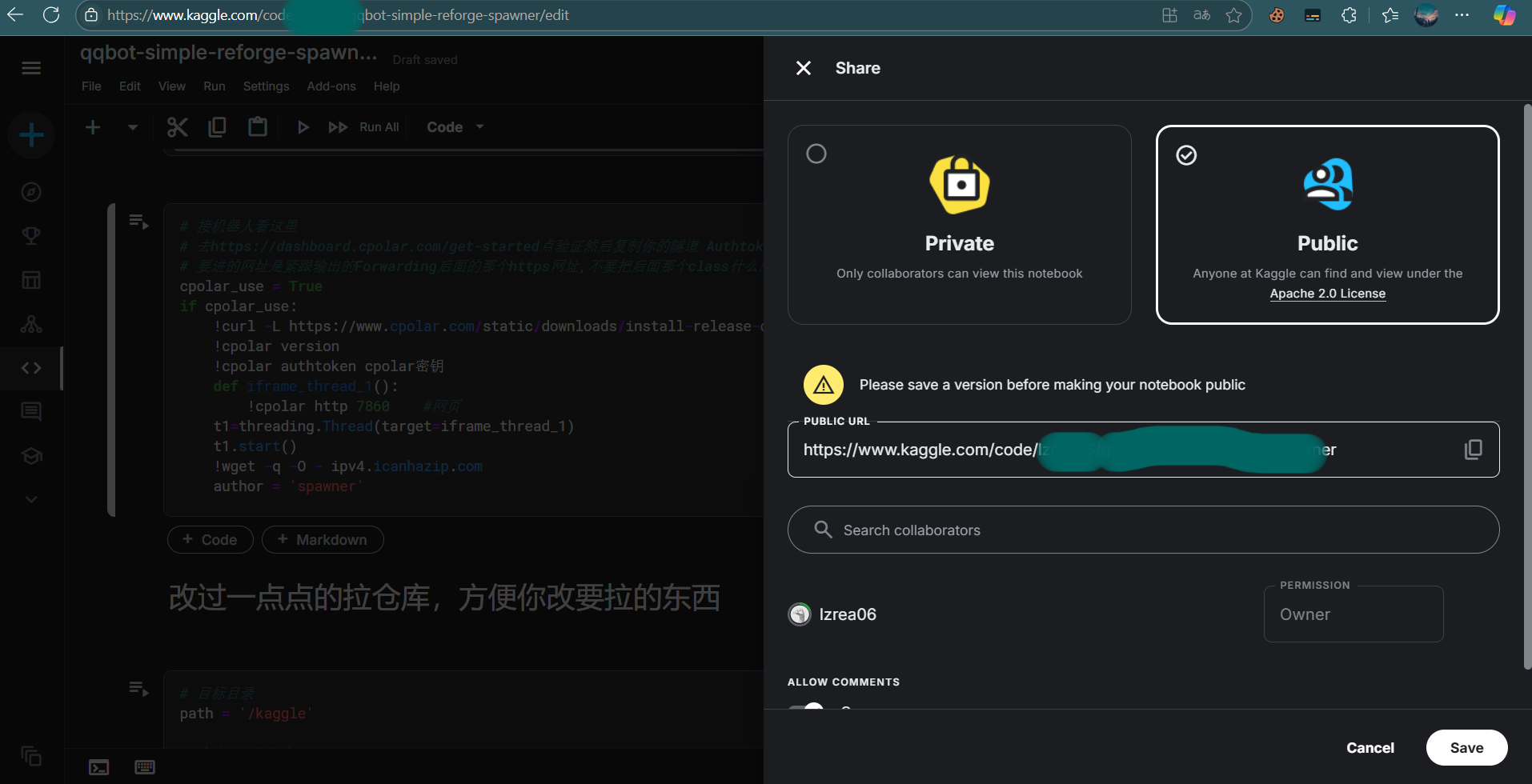The width and height of the screenshot is (1532, 784).
Task: Open the console terminal icon
Action: [x=98, y=767]
